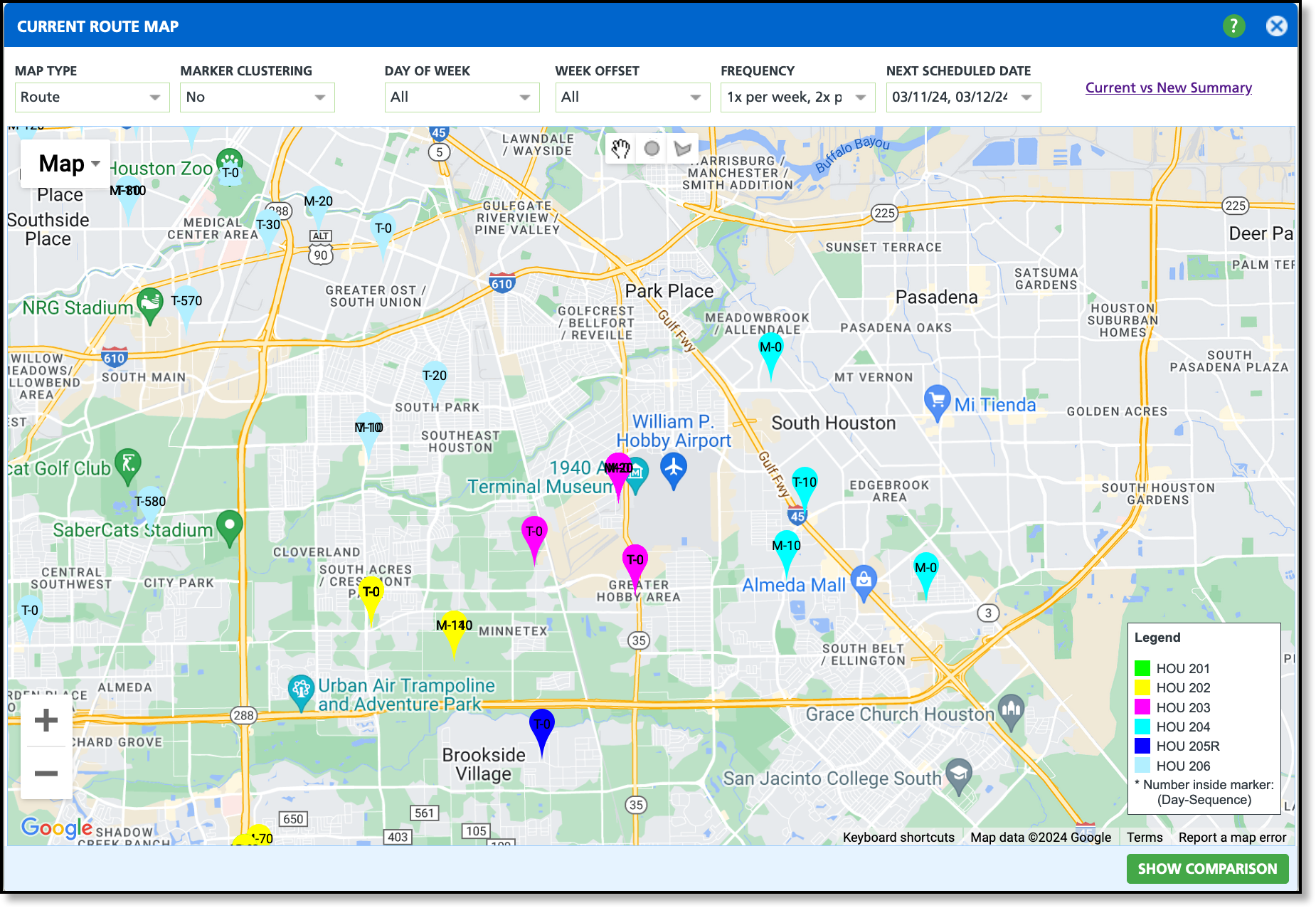
Task: Click Report a map error
Action: click(x=1232, y=838)
